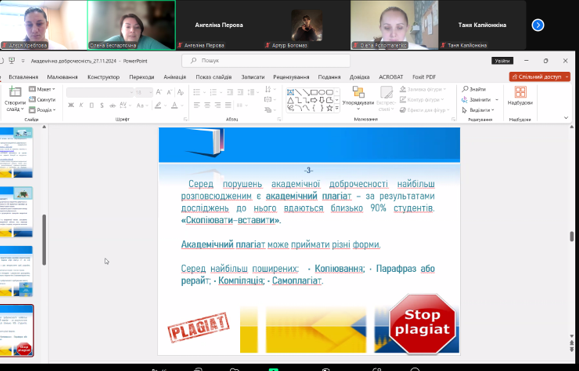The width and height of the screenshot is (579, 371).
Task: Open the Paragraph dialog launcher
Action: click(x=279, y=119)
